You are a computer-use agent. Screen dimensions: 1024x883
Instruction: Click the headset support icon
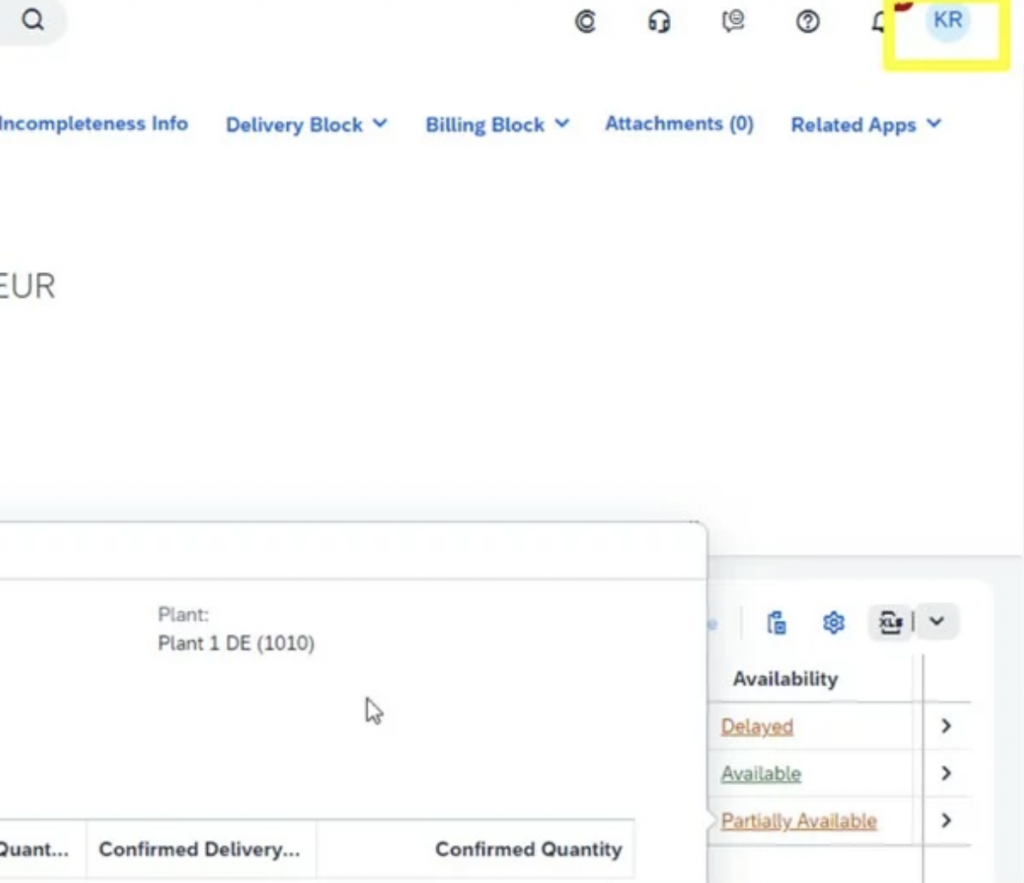coord(659,21)
